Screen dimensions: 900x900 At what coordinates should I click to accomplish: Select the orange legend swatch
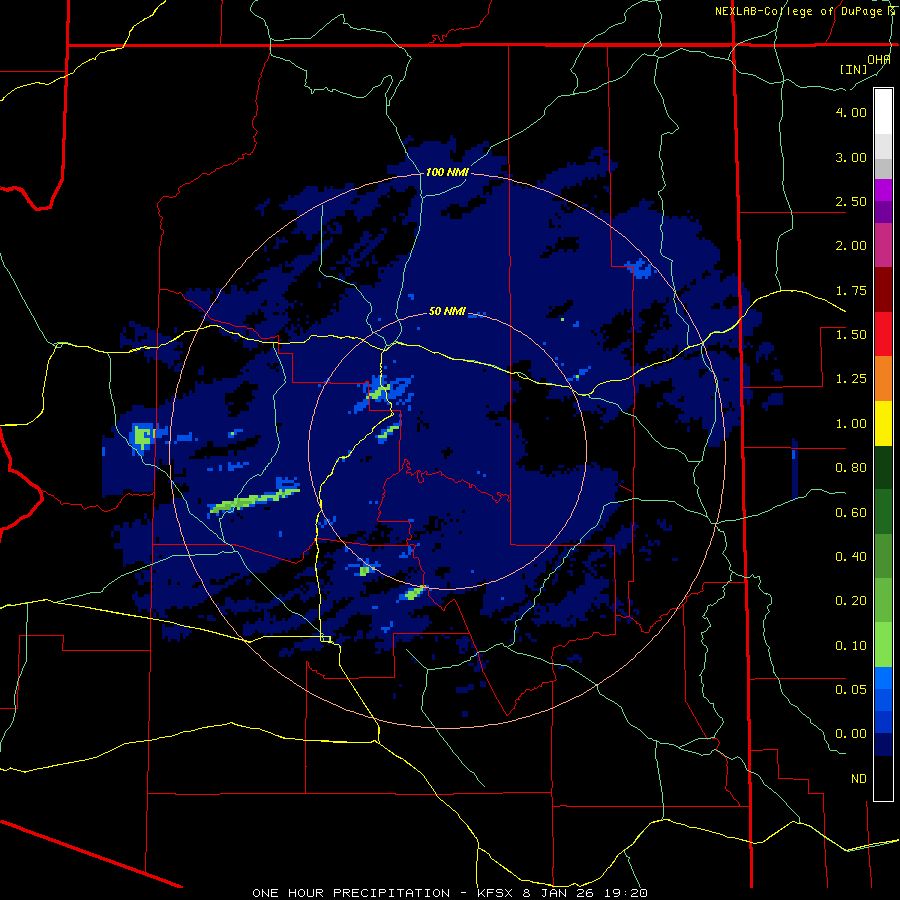pyautogui.click(x=883, y=379)
